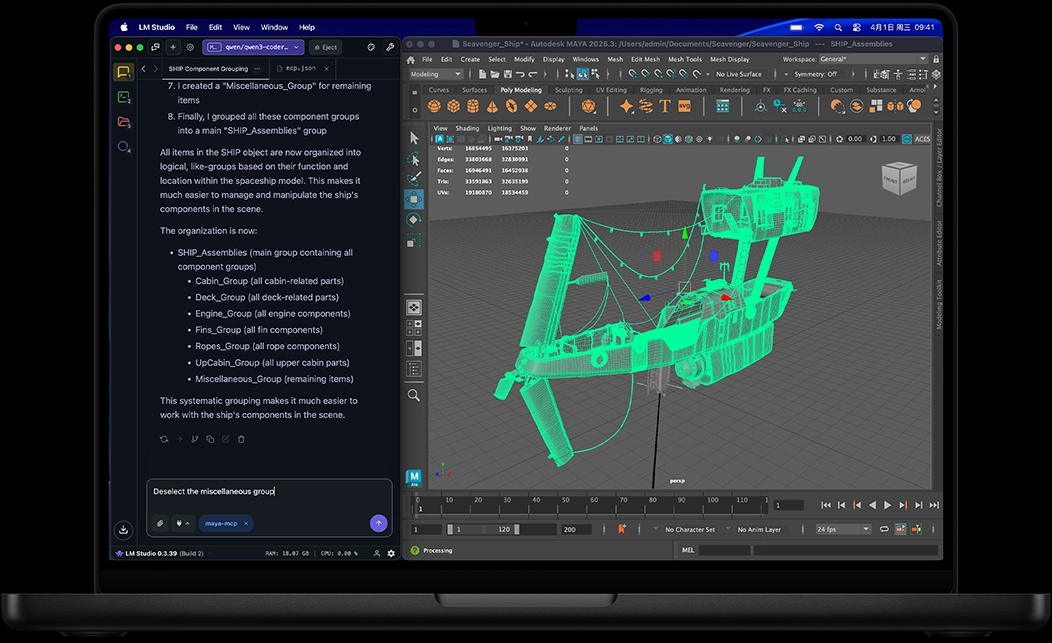Click the attachment paperclip icon in LM Studio
Screen dimensions: 1052x643
pyautogui.click(x=160, y=522)
